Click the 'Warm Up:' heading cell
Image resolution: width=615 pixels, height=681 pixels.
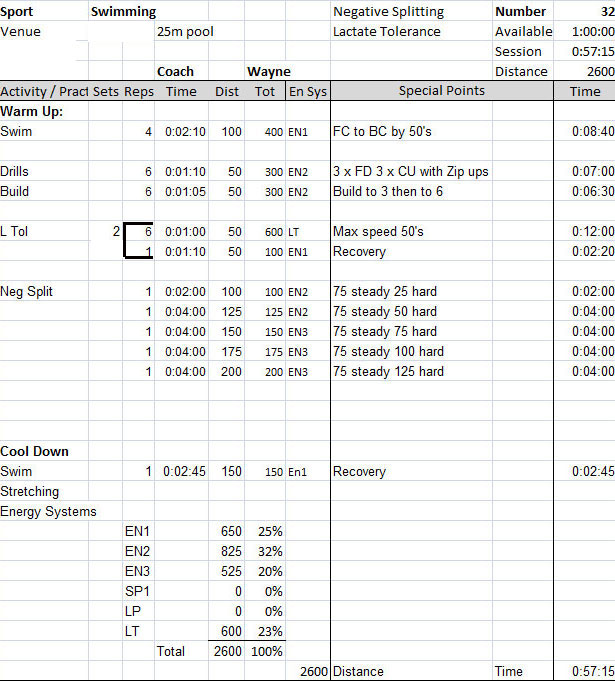point(31,112)
